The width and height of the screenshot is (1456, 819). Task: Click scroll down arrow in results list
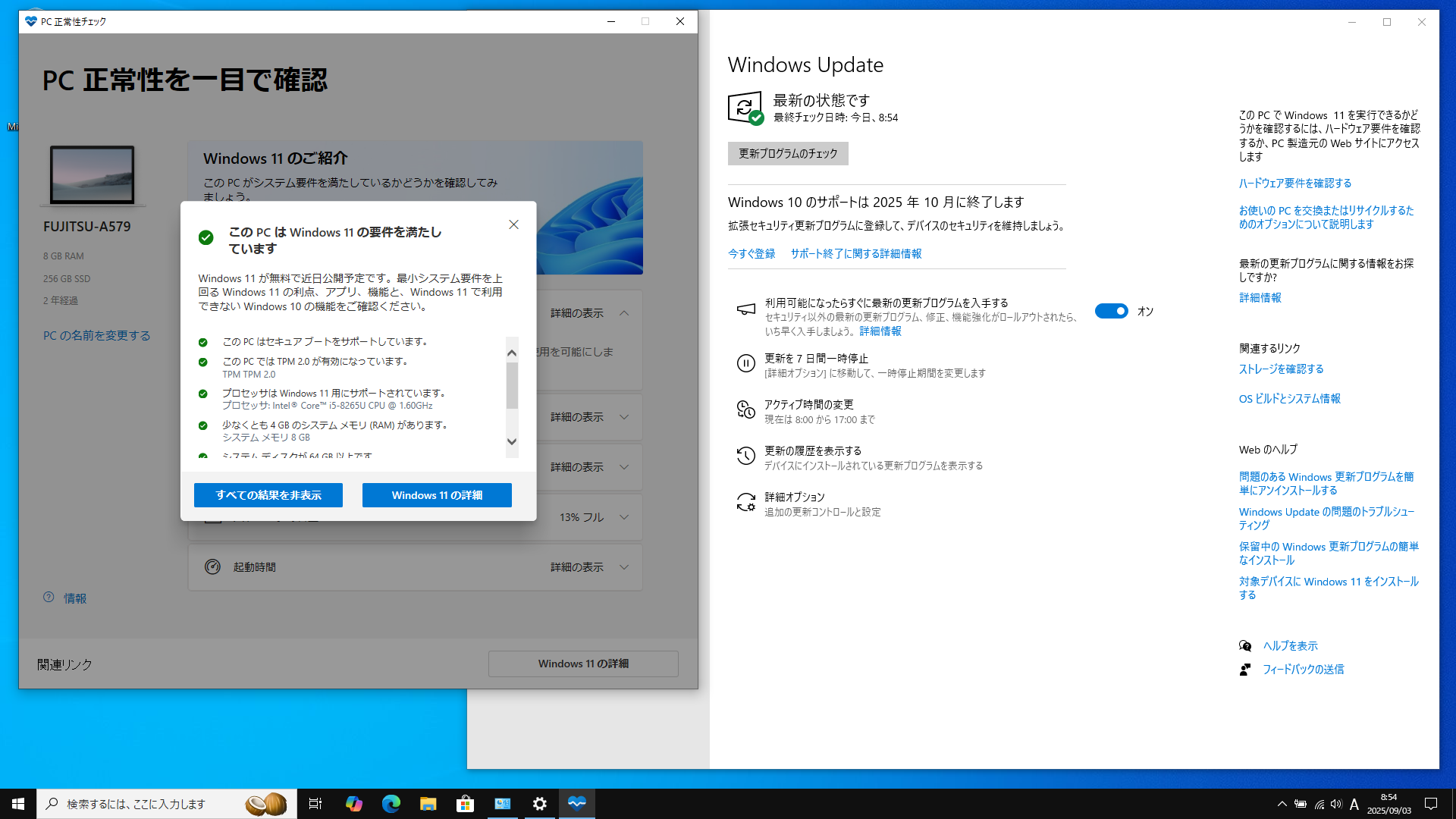click(x=512, y=441)
